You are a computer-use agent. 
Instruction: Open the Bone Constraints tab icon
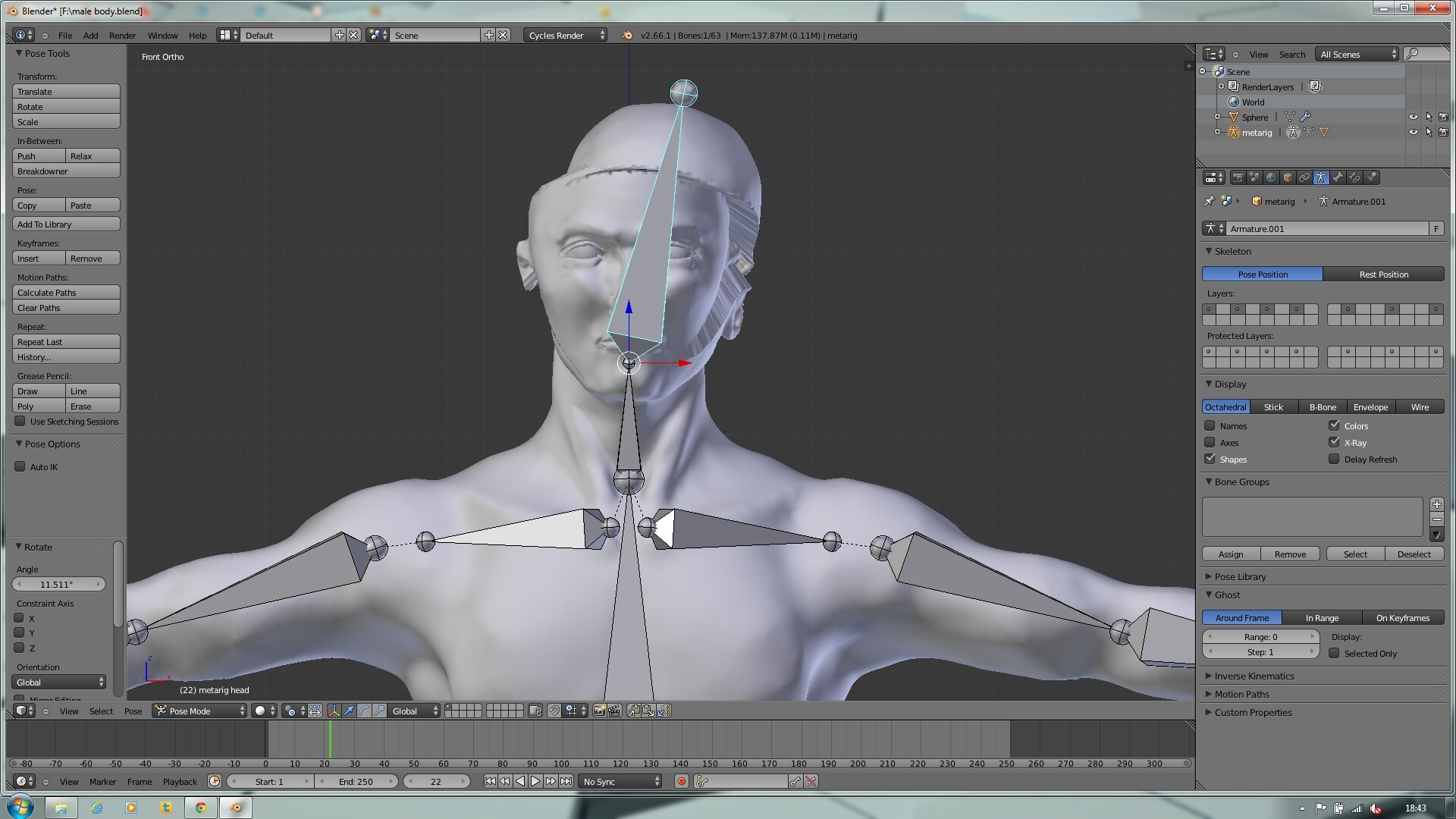[x=1354, y=177]
